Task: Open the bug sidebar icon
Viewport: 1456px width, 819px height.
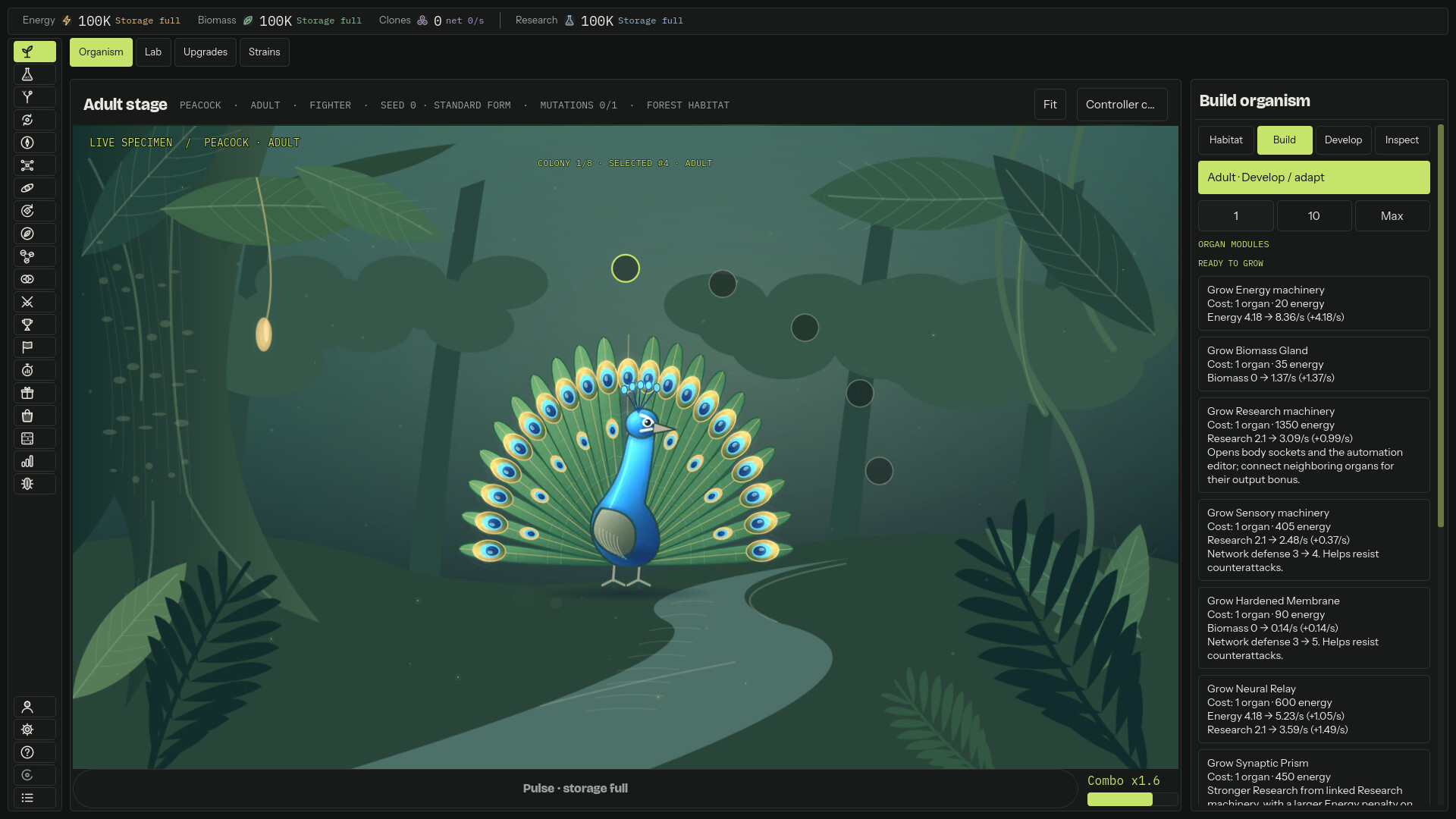Action: [34, 484]
